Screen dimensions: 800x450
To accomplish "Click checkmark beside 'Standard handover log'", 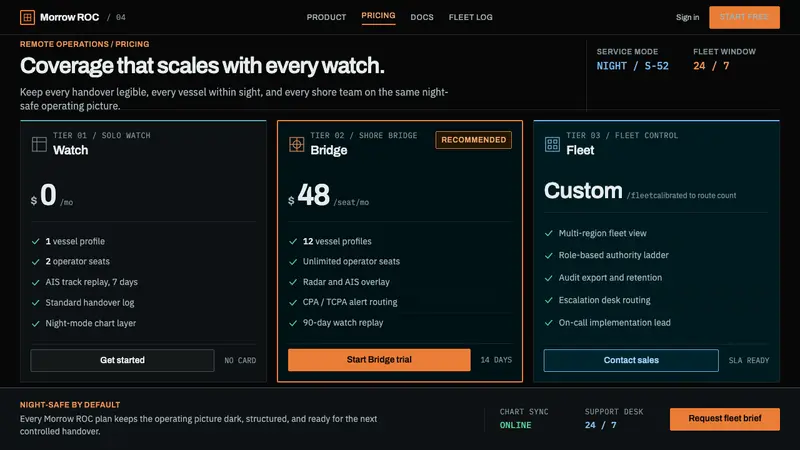I will [x=36, y=303].
